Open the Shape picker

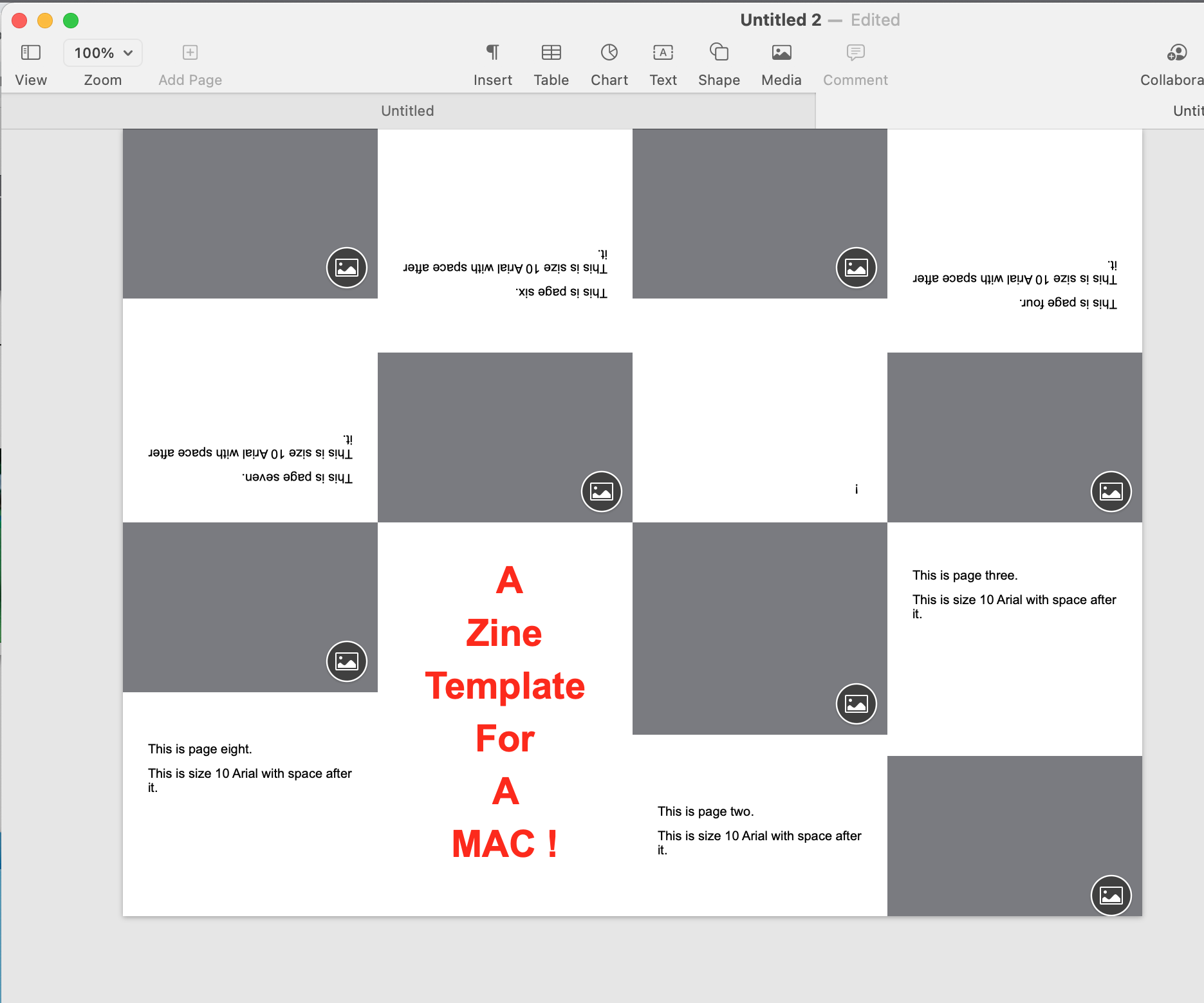click(719, 53)
